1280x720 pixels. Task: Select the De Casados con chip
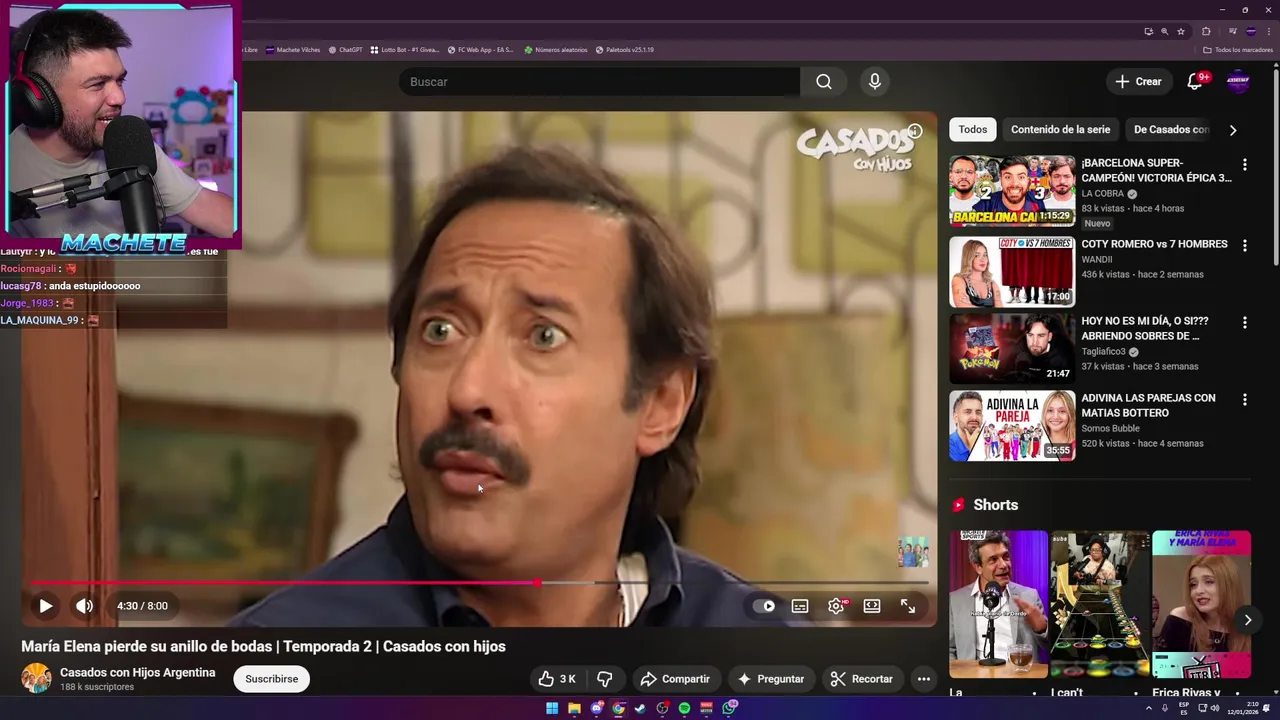click(x=1171, y=130)
